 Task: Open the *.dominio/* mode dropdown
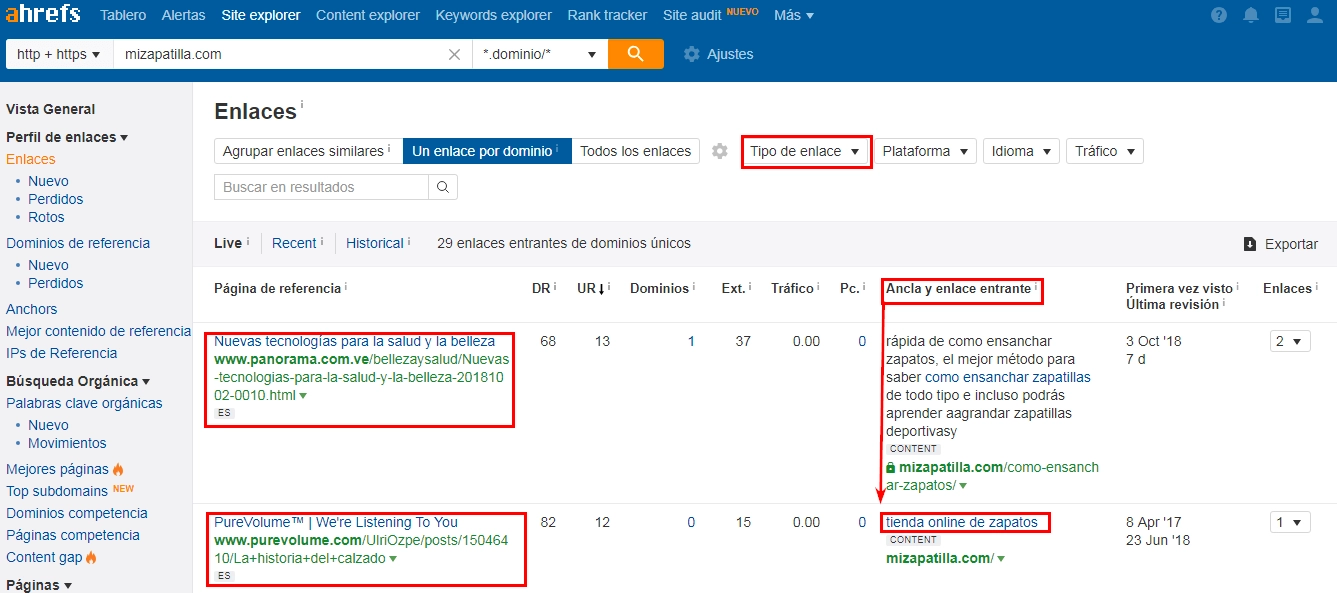coord(540,54)
